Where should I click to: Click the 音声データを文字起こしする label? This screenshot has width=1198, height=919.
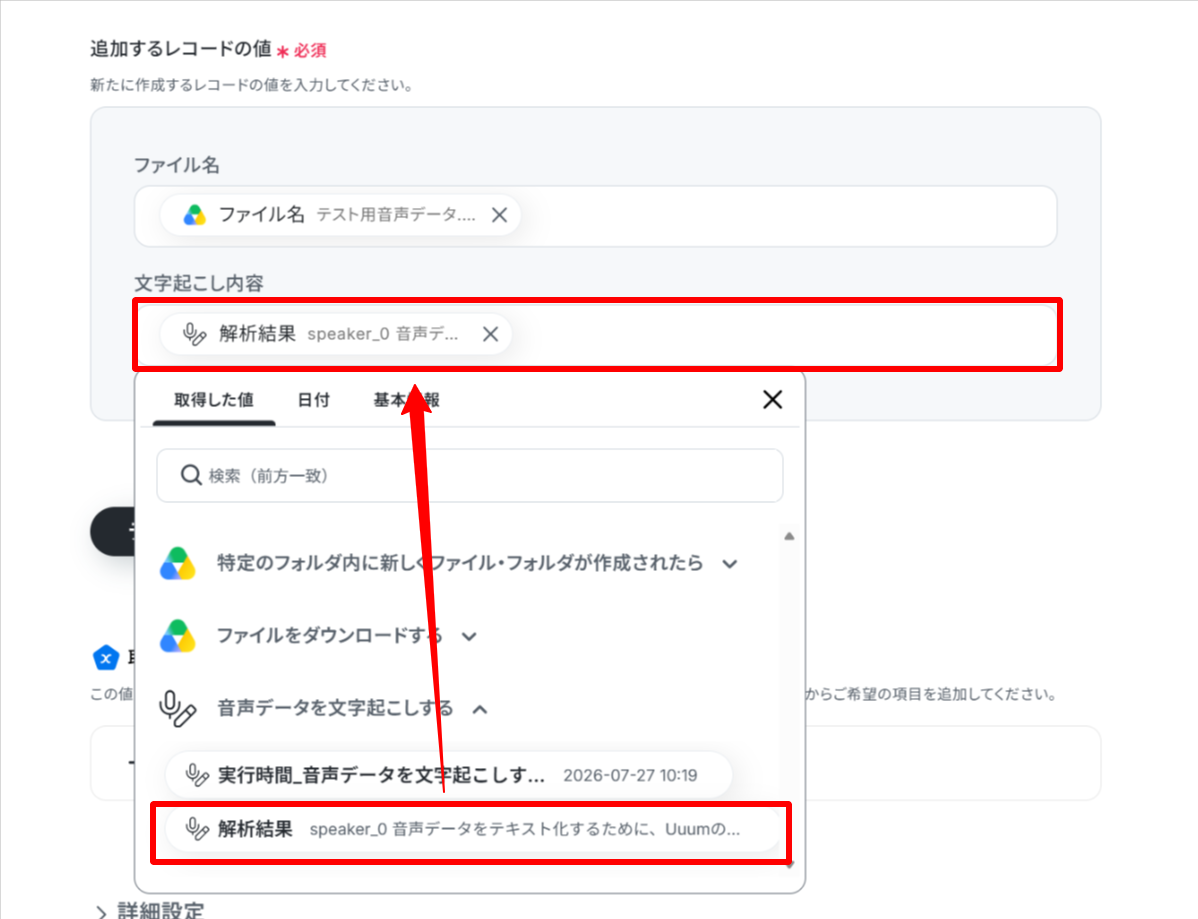coord(335,709)
